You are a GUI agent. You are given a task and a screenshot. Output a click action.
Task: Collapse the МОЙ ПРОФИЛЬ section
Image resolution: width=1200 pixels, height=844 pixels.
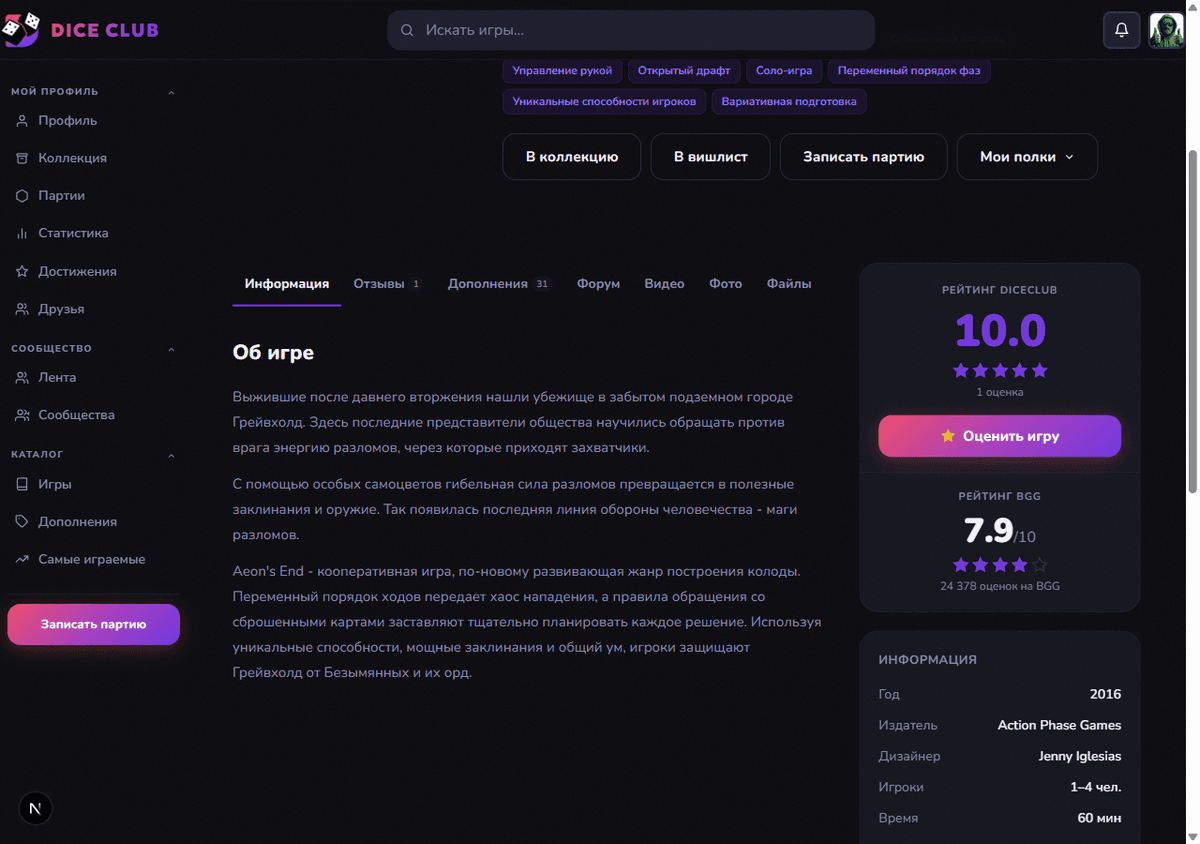click(x=171, y=92)
